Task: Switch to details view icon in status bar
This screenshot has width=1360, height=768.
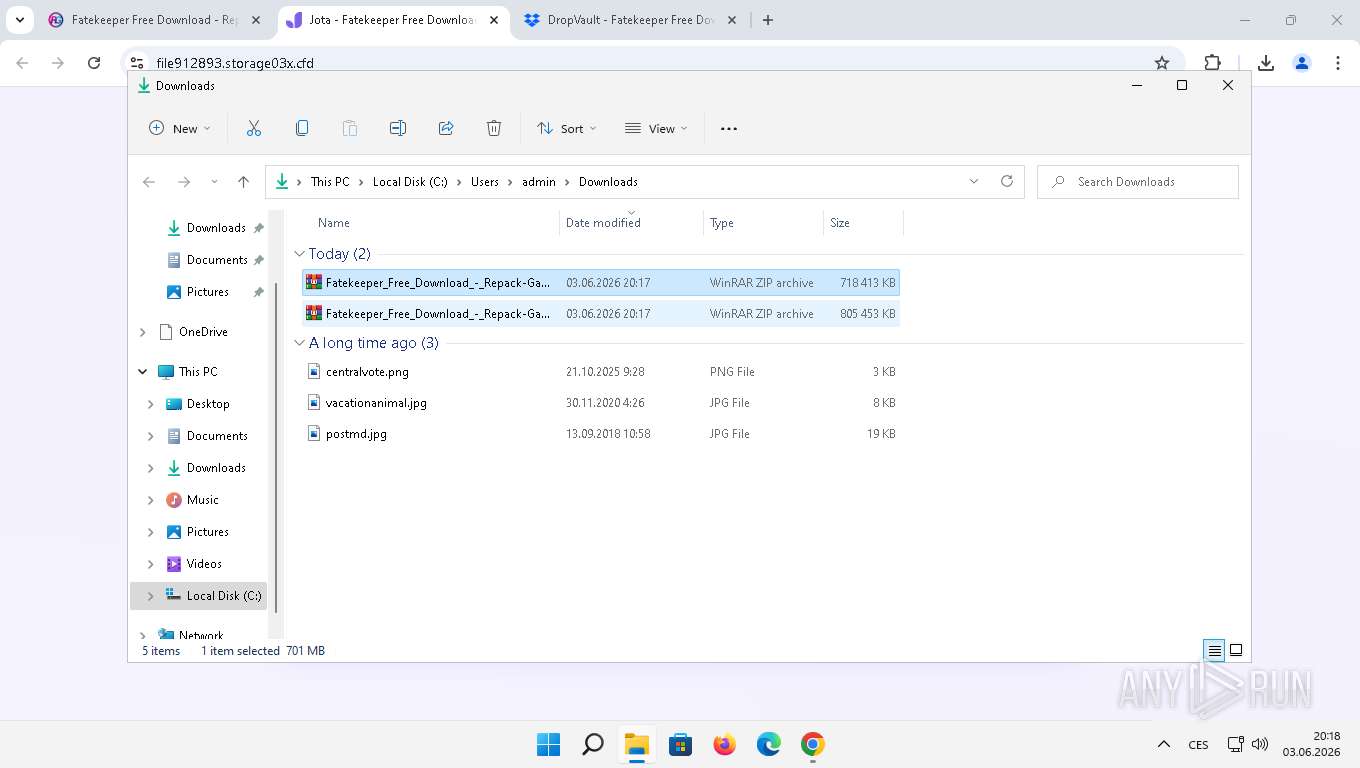Action: pos(1215,651)
